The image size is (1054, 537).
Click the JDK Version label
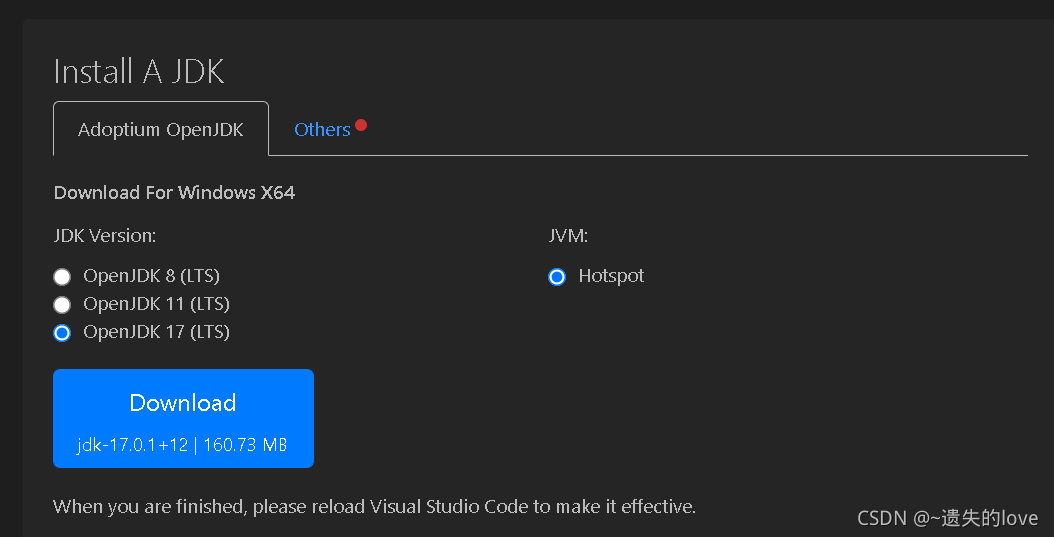(x=105, y=236)
